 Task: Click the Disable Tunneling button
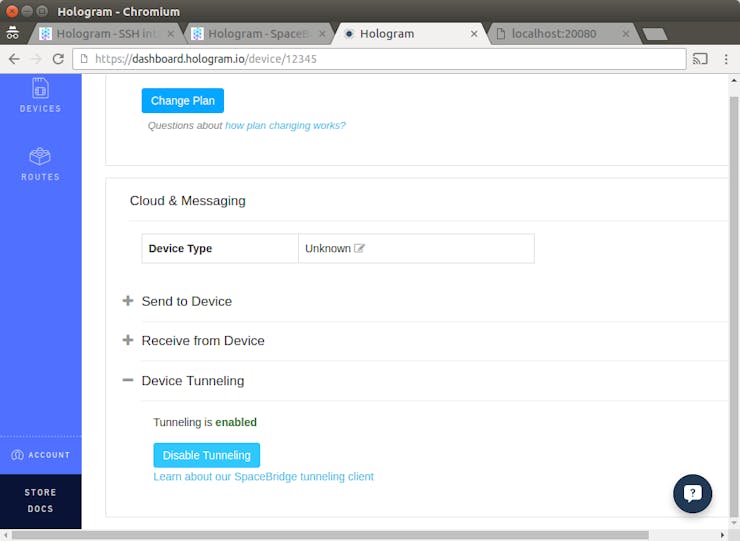point(206,455)
